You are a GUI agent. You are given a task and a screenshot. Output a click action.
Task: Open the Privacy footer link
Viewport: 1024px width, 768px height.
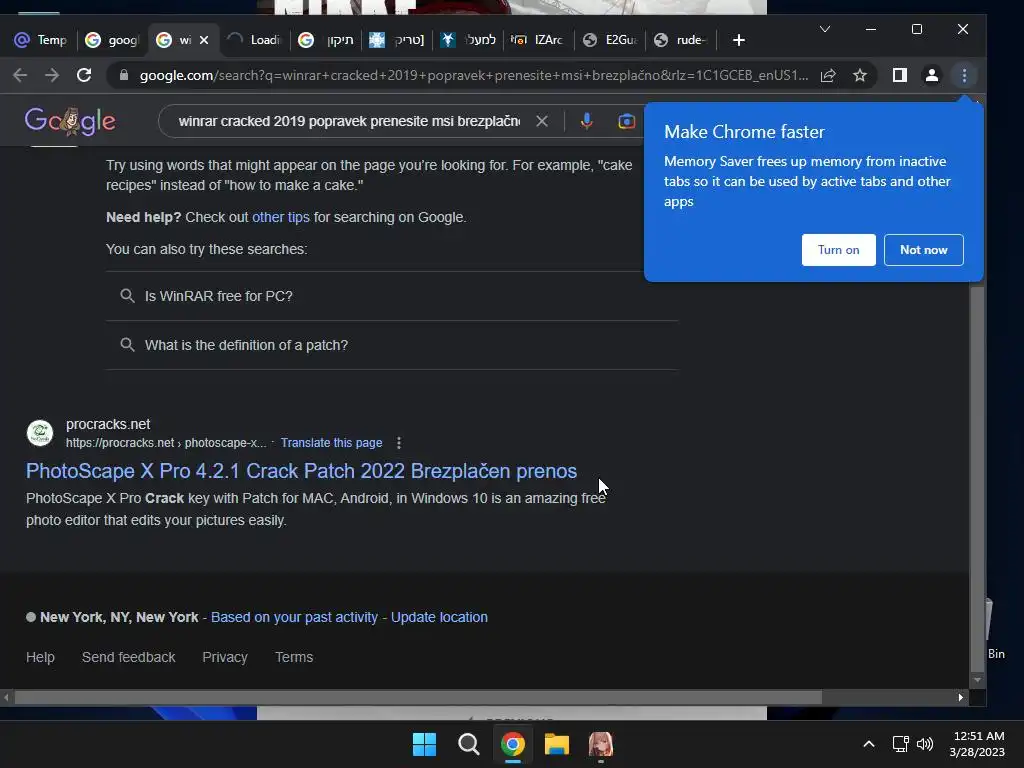225,657
